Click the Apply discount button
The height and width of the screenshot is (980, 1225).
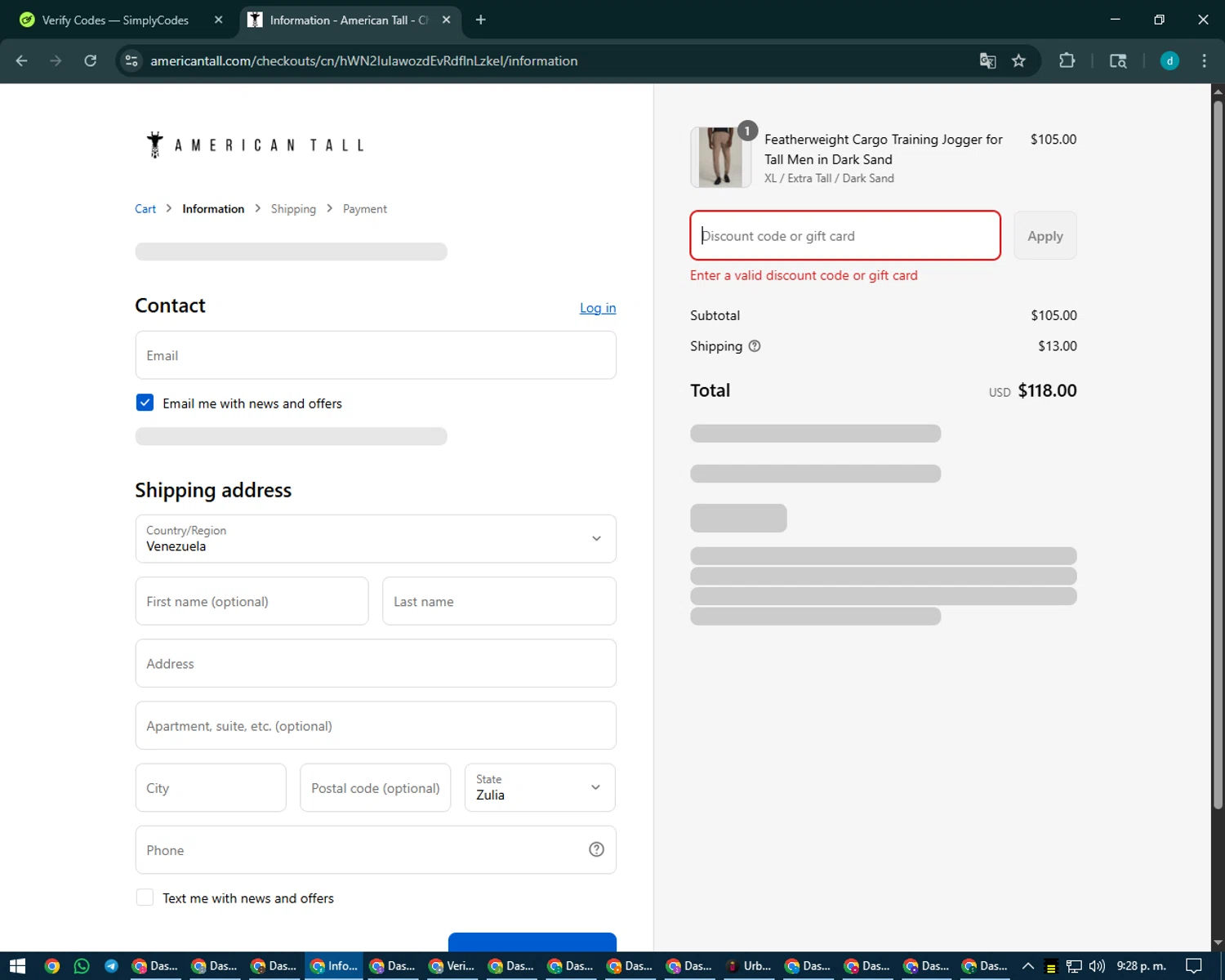[x=1045, y=236]
